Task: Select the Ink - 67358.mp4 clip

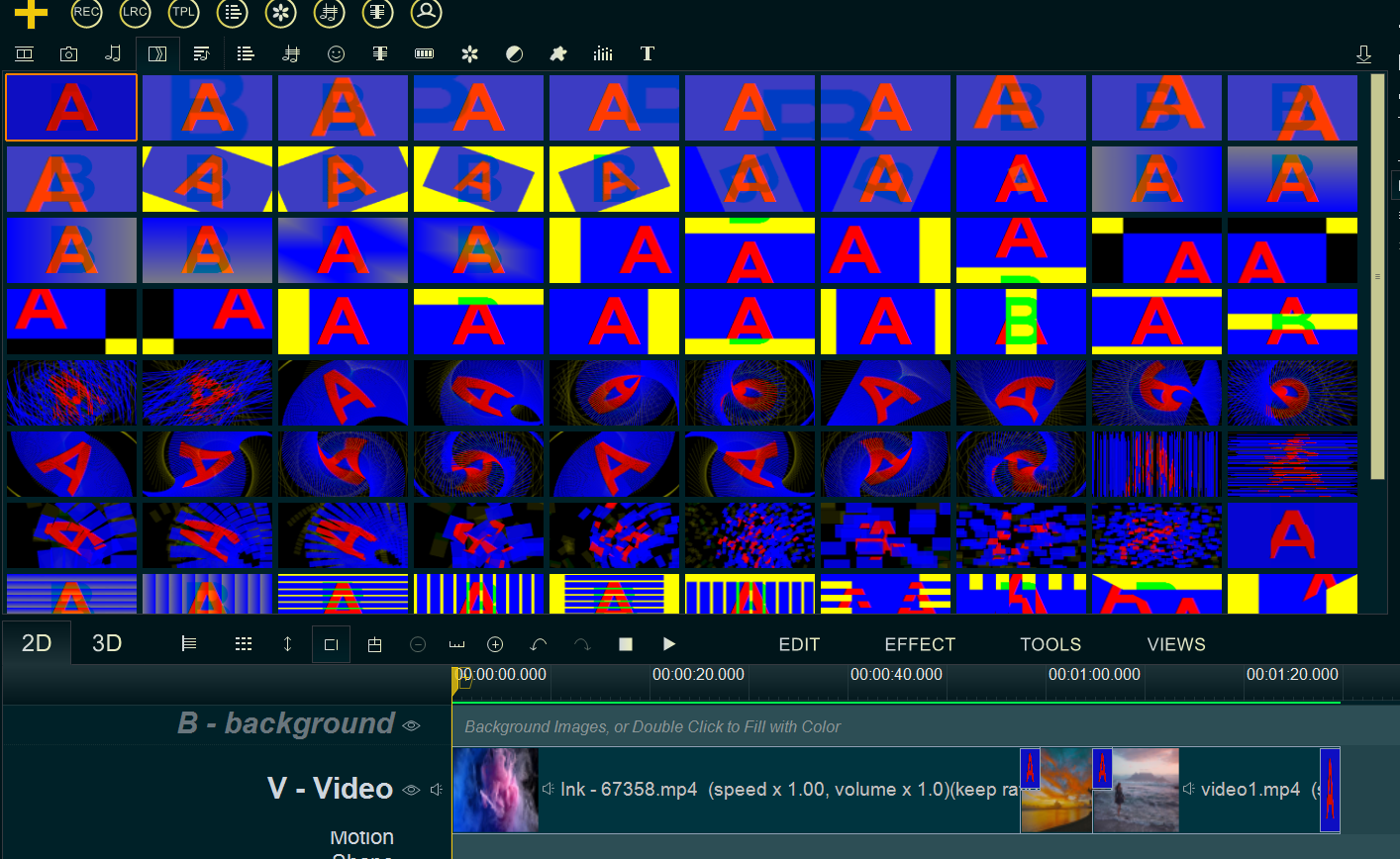Action: pos(736,790)
